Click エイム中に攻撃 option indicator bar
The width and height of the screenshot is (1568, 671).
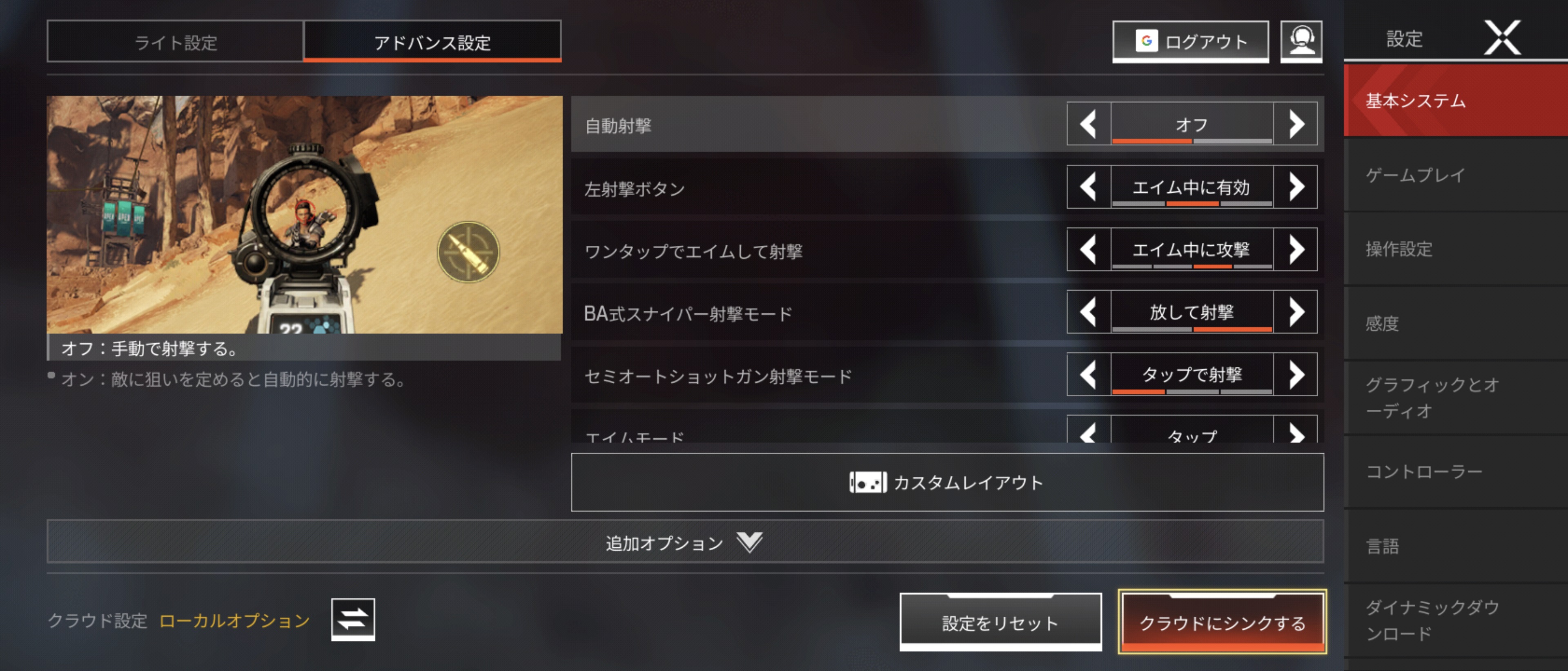pos(1192,267)
